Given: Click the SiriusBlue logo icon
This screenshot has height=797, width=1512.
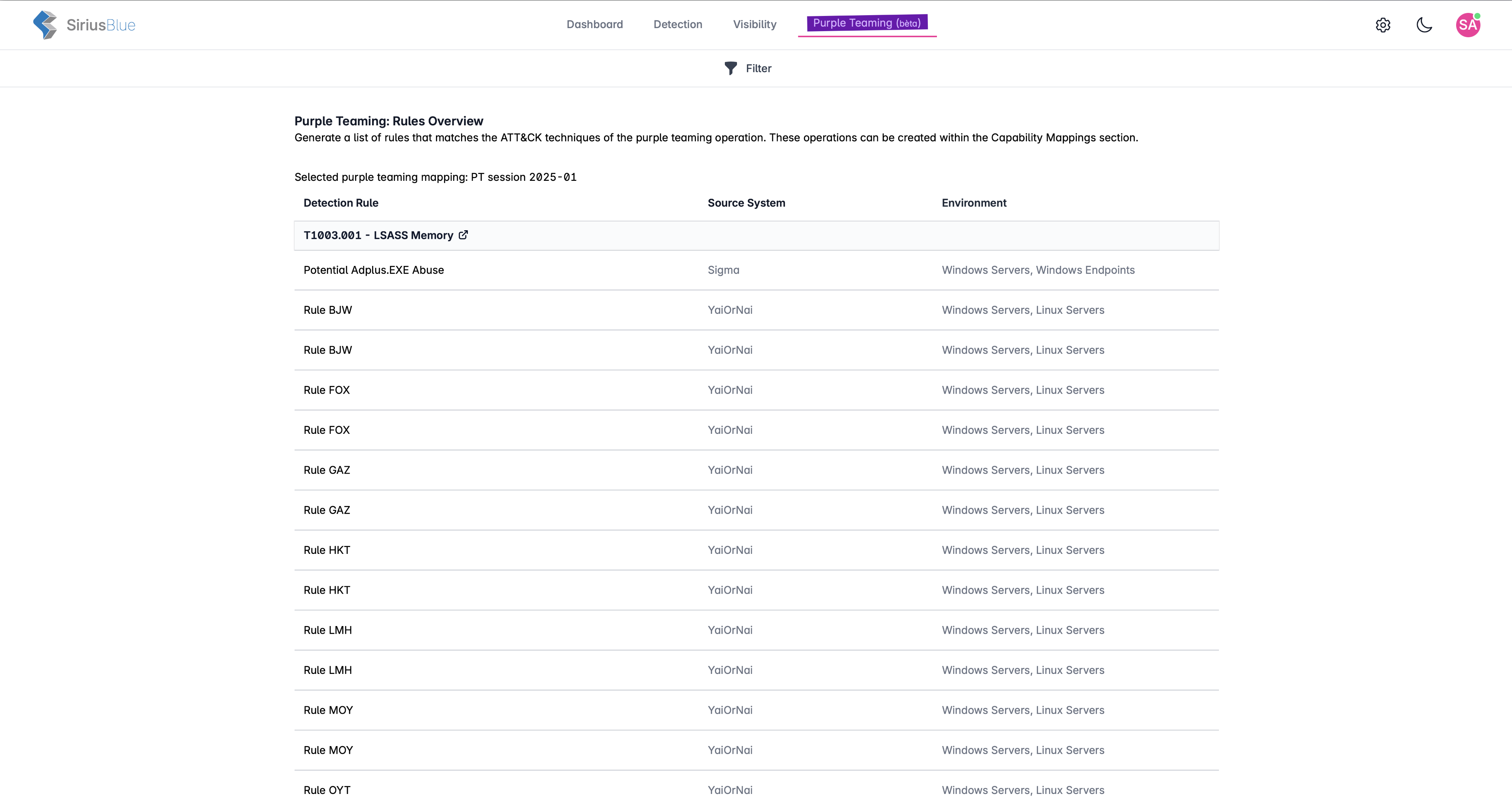Looking at the screenshot, I should point(45,25).
